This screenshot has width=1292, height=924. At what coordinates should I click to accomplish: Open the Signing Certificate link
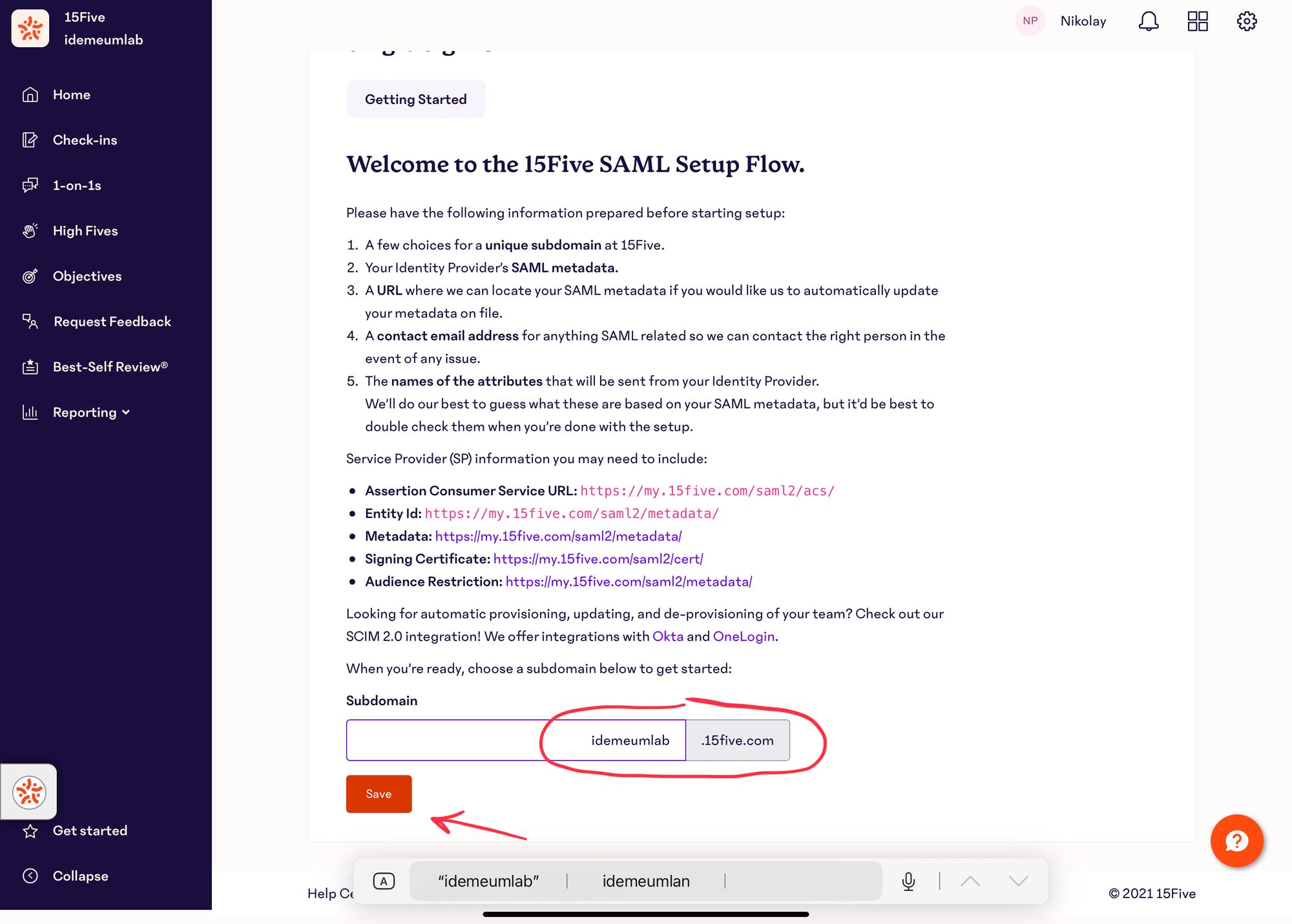point(598,559)
